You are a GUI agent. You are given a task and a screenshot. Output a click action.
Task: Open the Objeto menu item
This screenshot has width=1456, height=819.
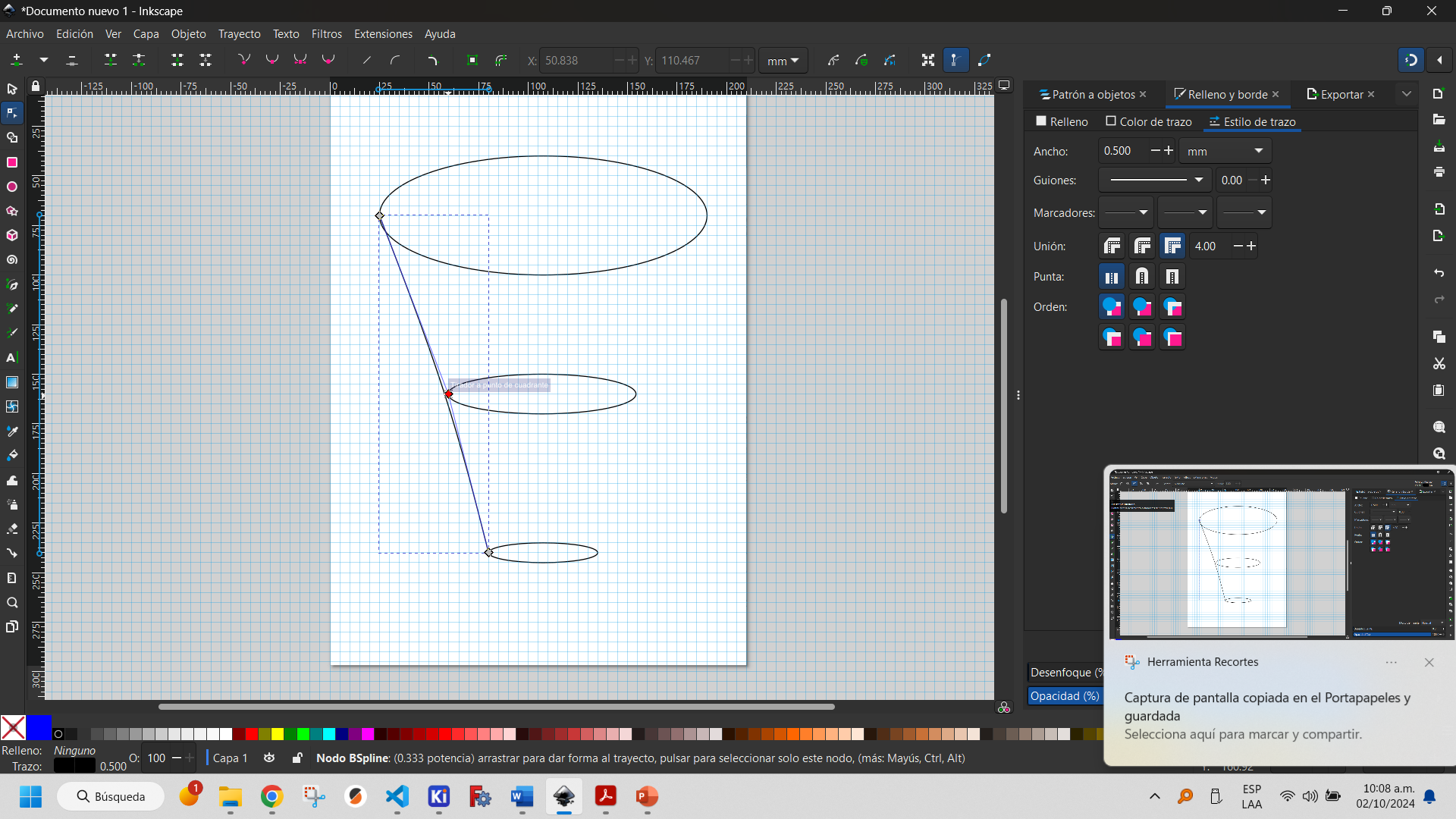[x=189, y=33]
